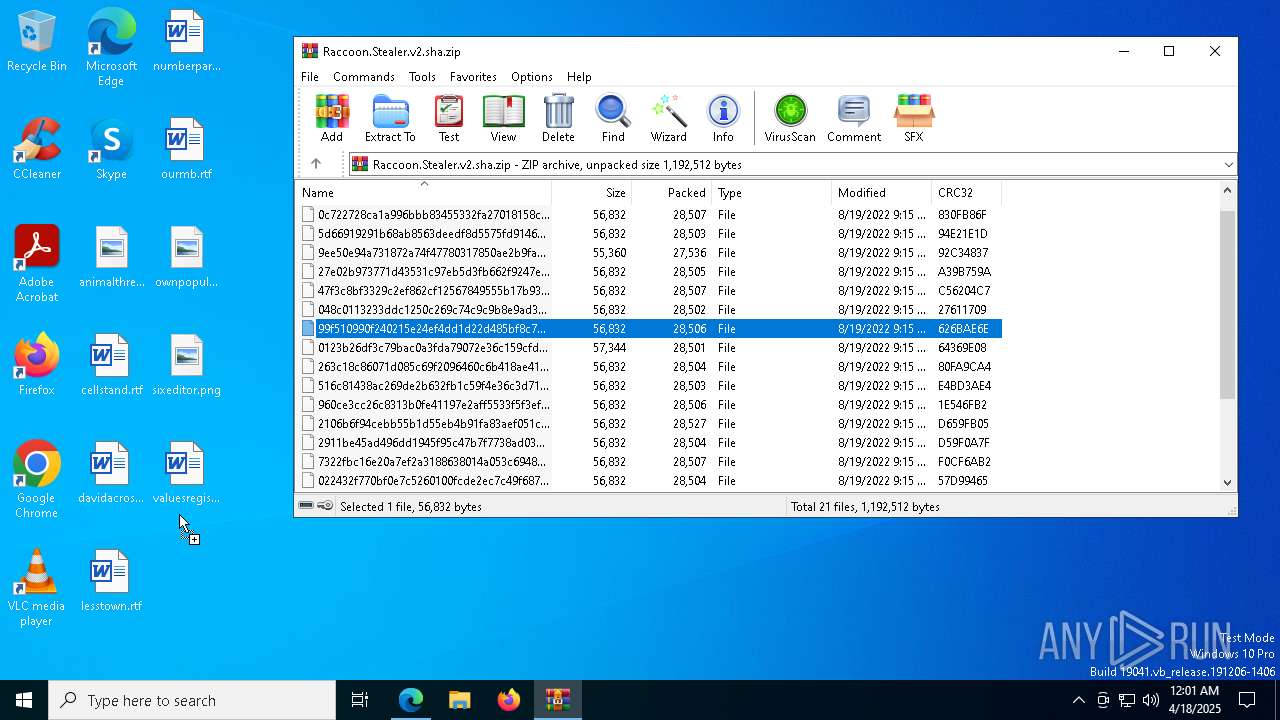Screen dimensions: 1280x720
Task: Click the WinRAR taskbar button
Action: click(x=558, y=700)
